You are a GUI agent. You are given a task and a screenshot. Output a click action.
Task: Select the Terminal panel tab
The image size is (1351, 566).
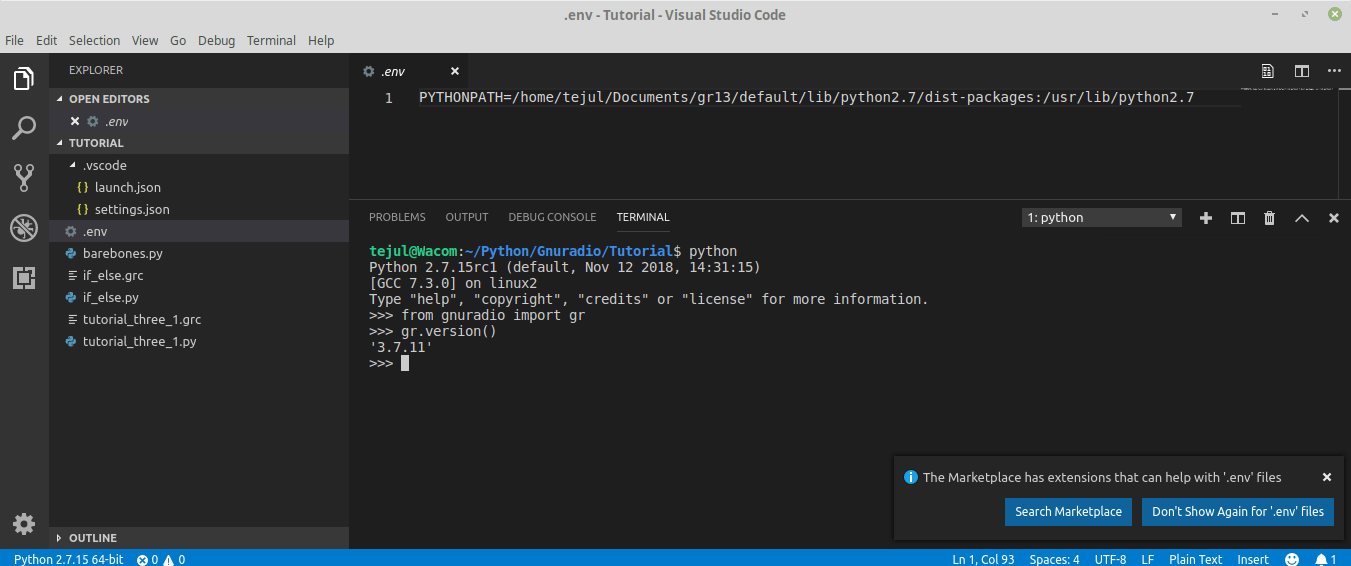[x=643, y=217]
